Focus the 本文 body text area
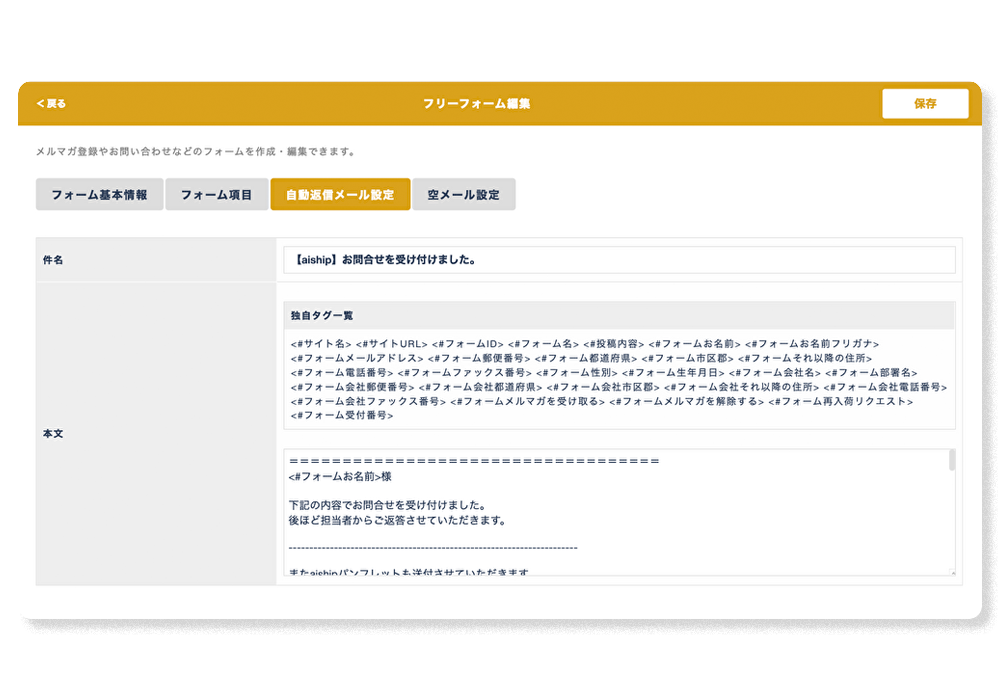 [x=615, y=520]
